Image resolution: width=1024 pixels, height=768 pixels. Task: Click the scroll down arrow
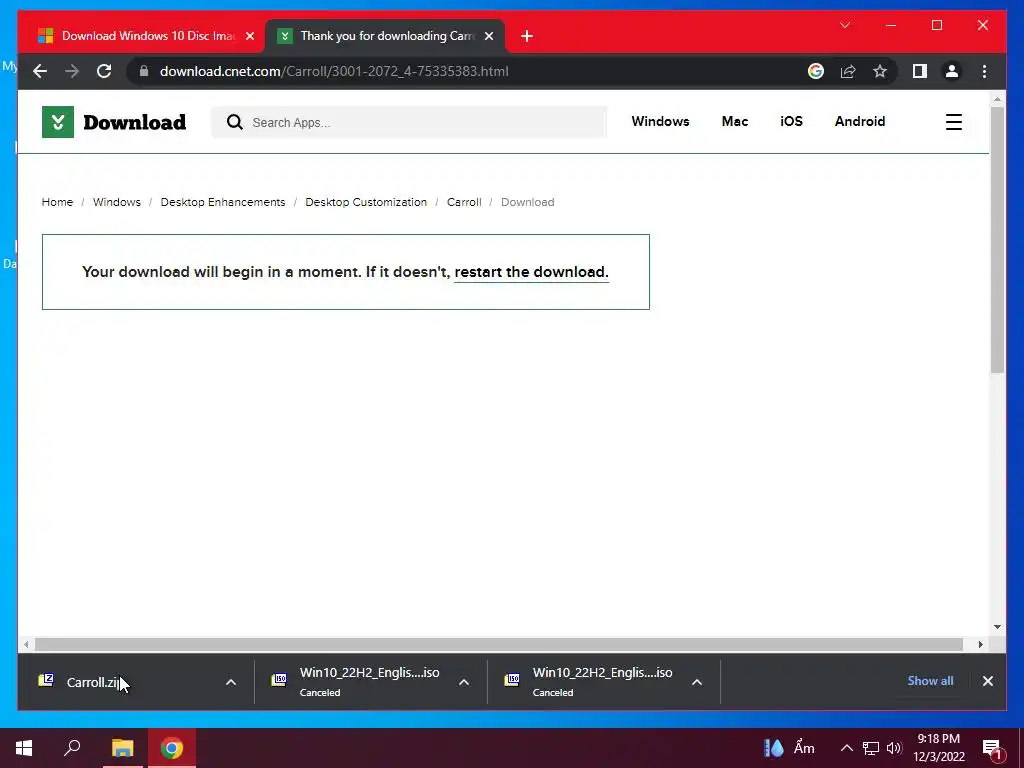click(997, 627)
